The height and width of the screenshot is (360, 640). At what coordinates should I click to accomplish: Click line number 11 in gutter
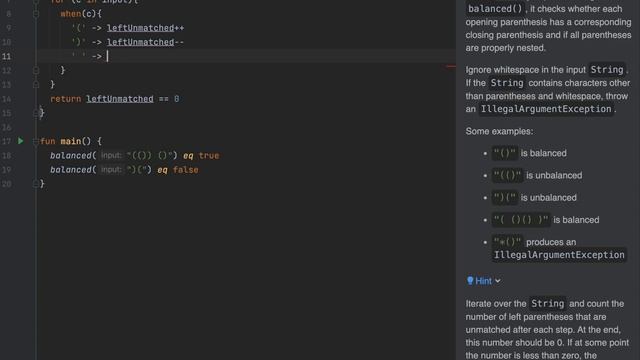click(x=7, y=56)
